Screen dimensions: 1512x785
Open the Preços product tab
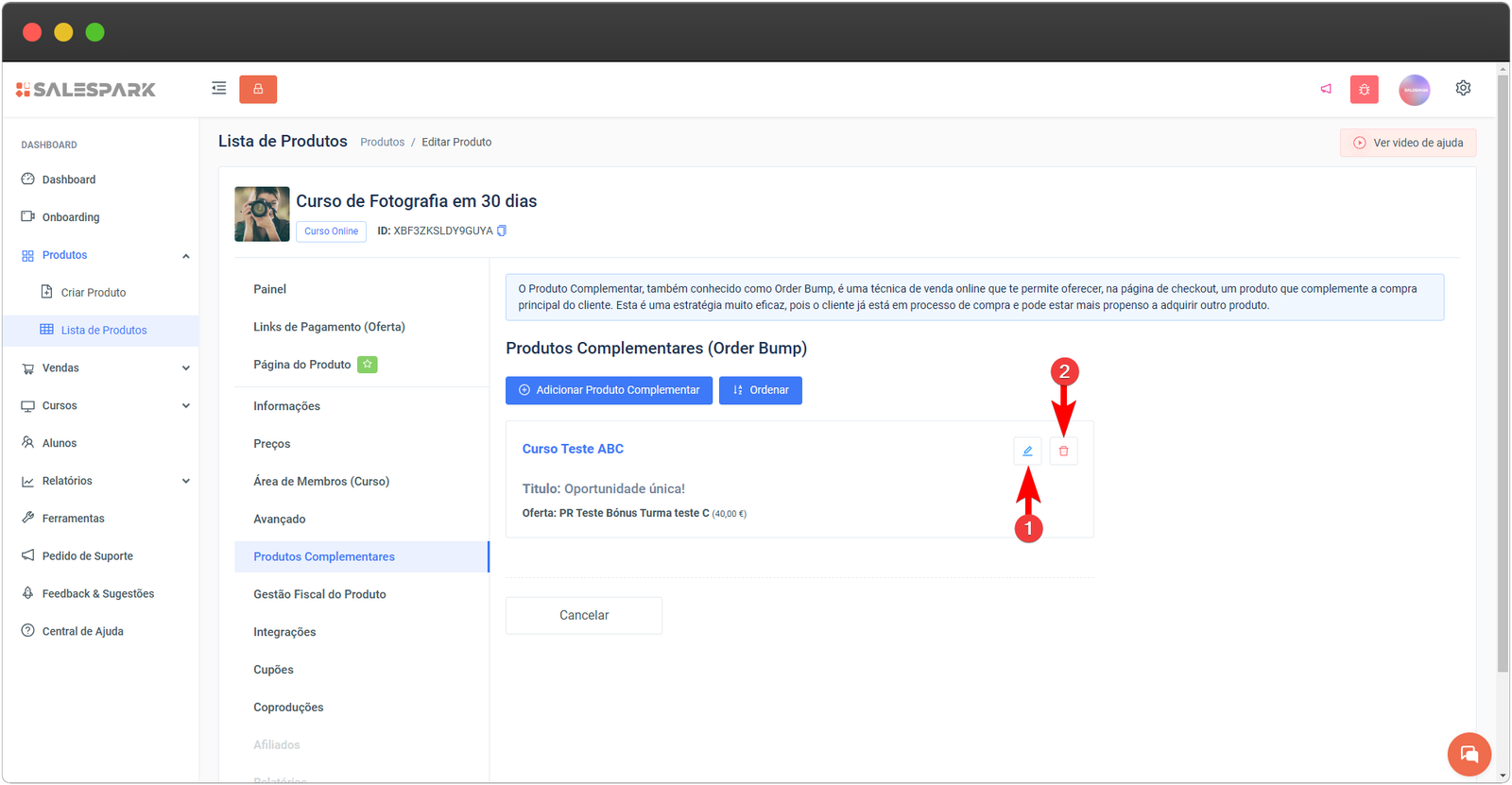coord(272,444)
